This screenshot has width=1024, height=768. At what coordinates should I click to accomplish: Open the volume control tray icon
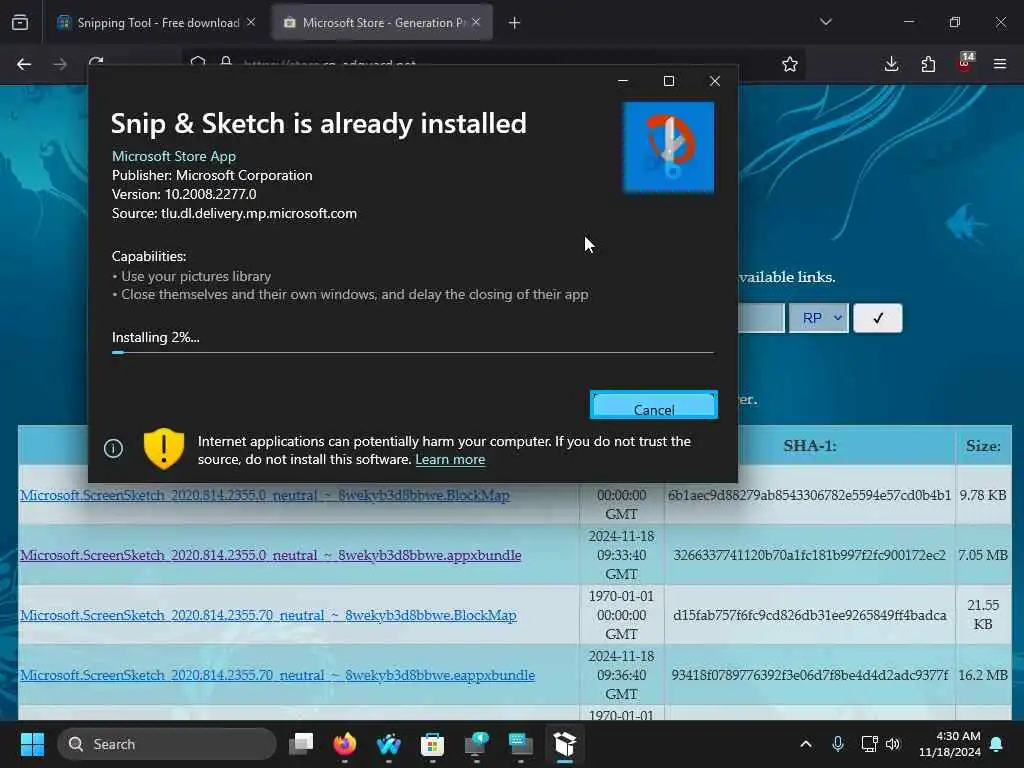pos(893,744)
